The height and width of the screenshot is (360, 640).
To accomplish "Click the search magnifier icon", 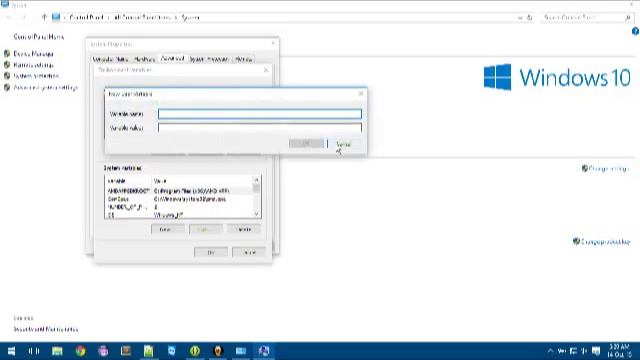I will (x=628, y=18).
